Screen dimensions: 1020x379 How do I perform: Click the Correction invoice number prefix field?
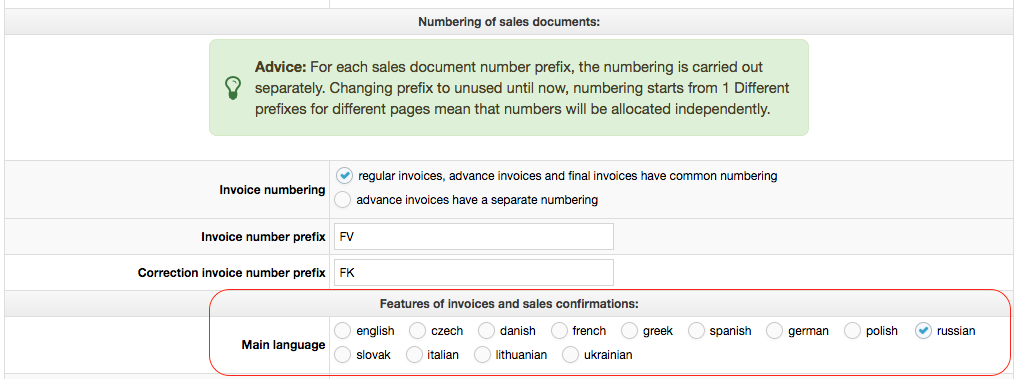tap(473, 272)
